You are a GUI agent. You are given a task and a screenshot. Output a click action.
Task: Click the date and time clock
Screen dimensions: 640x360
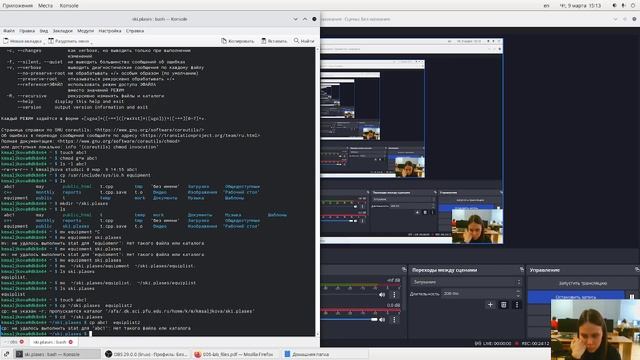[580, 6]
